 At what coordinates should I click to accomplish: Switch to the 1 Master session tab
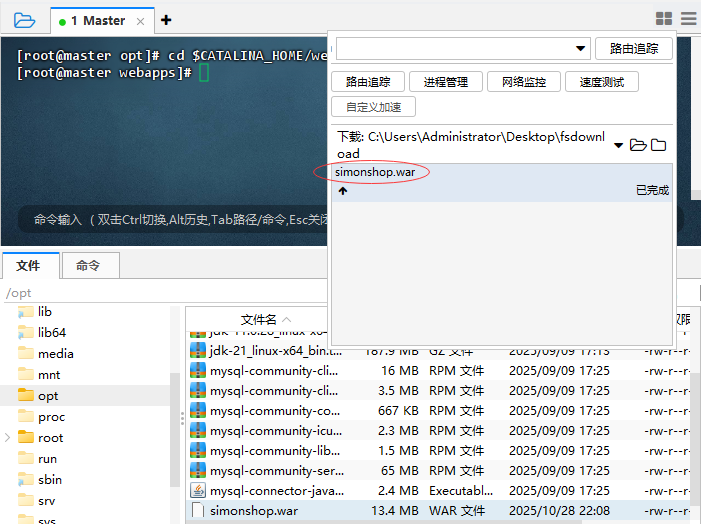point(102,21)
